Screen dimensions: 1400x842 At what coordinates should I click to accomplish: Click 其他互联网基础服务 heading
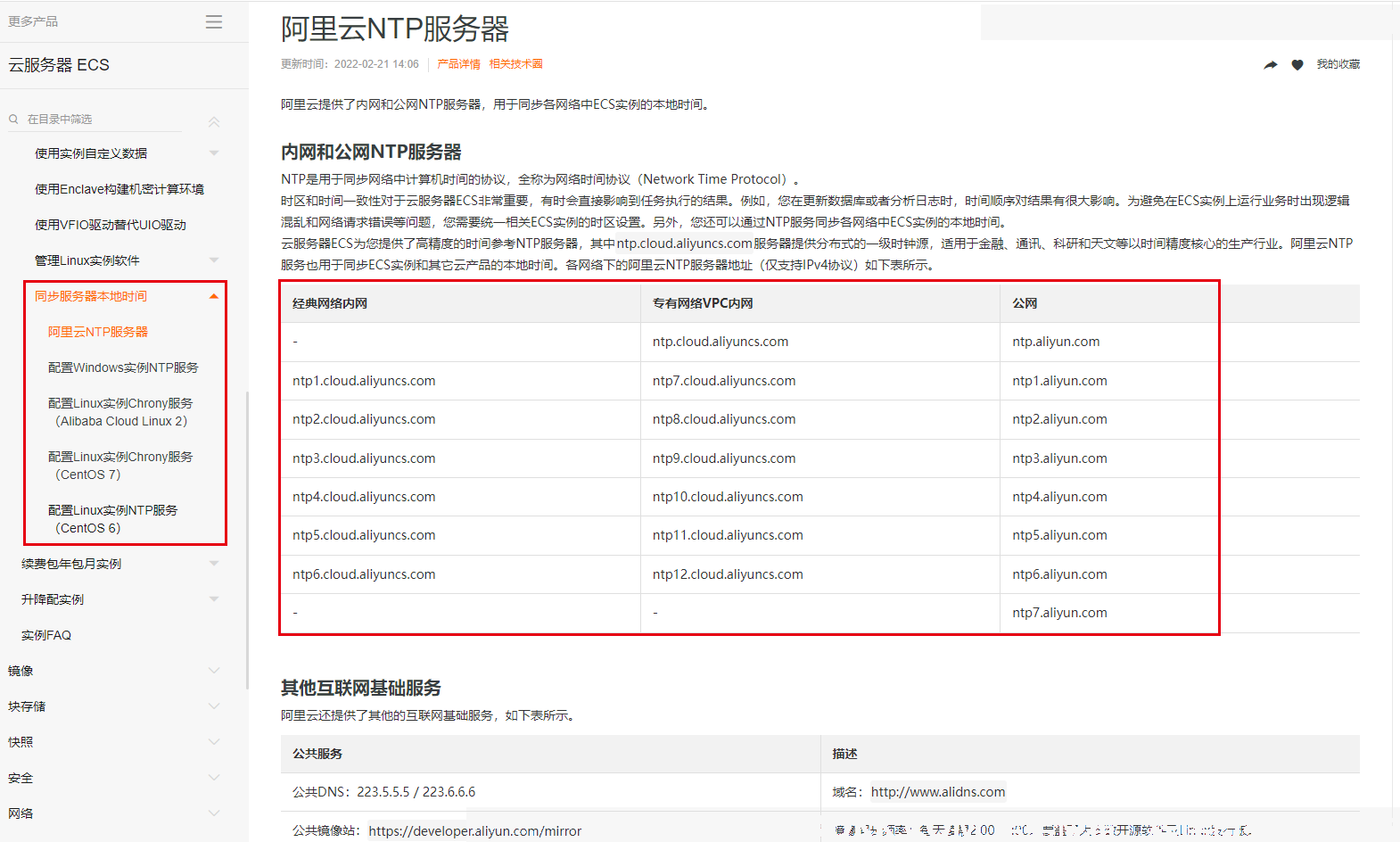(361, 688)
